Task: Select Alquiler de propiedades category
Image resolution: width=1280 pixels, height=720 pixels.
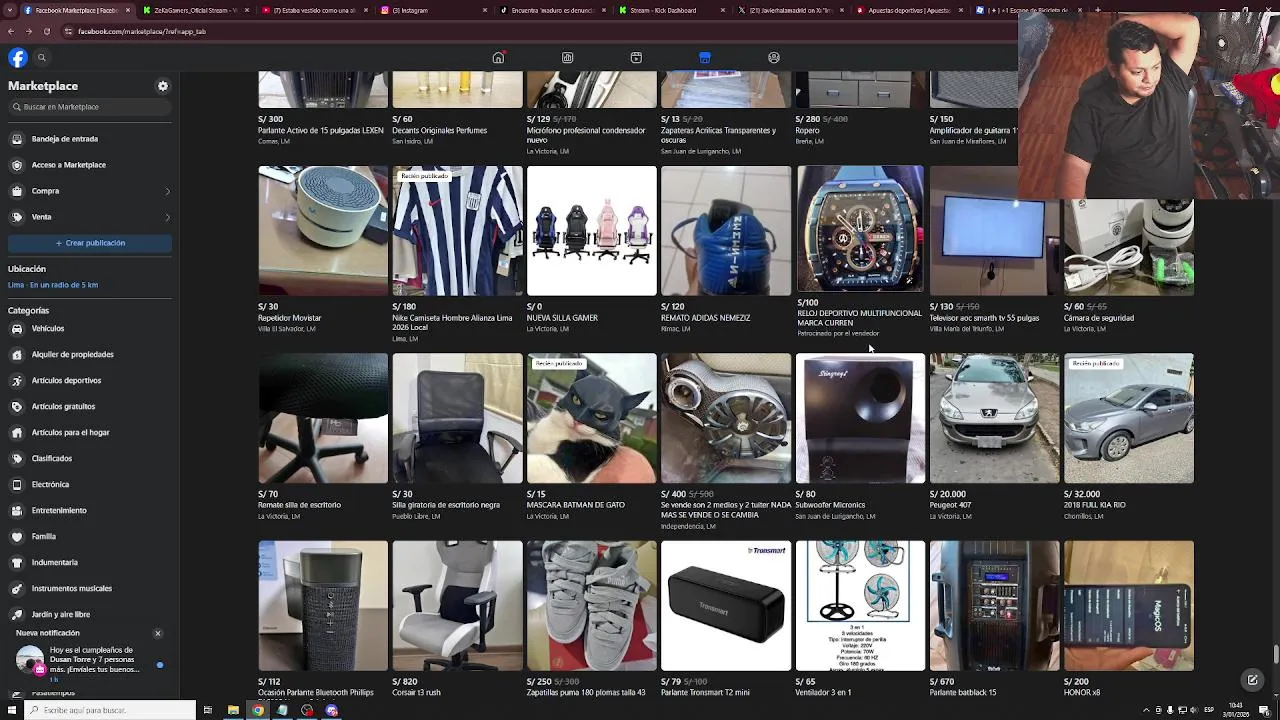Action: click(88, 355)
